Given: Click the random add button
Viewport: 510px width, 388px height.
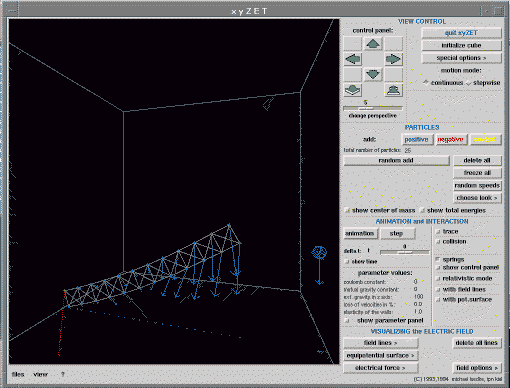Looking at the screenshot, I should point(396,160).
